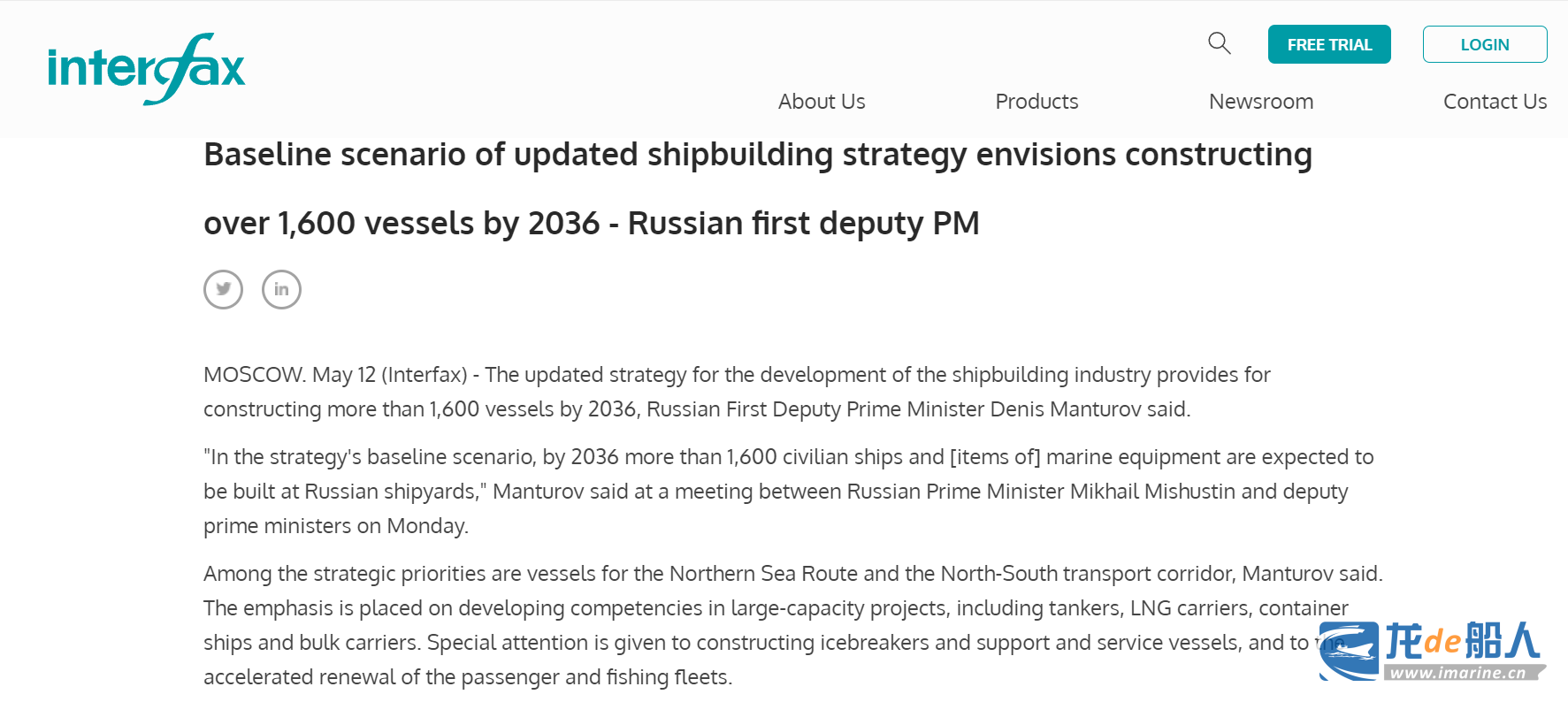
Task: Click the Interfax logo
Action: [146, 69]
